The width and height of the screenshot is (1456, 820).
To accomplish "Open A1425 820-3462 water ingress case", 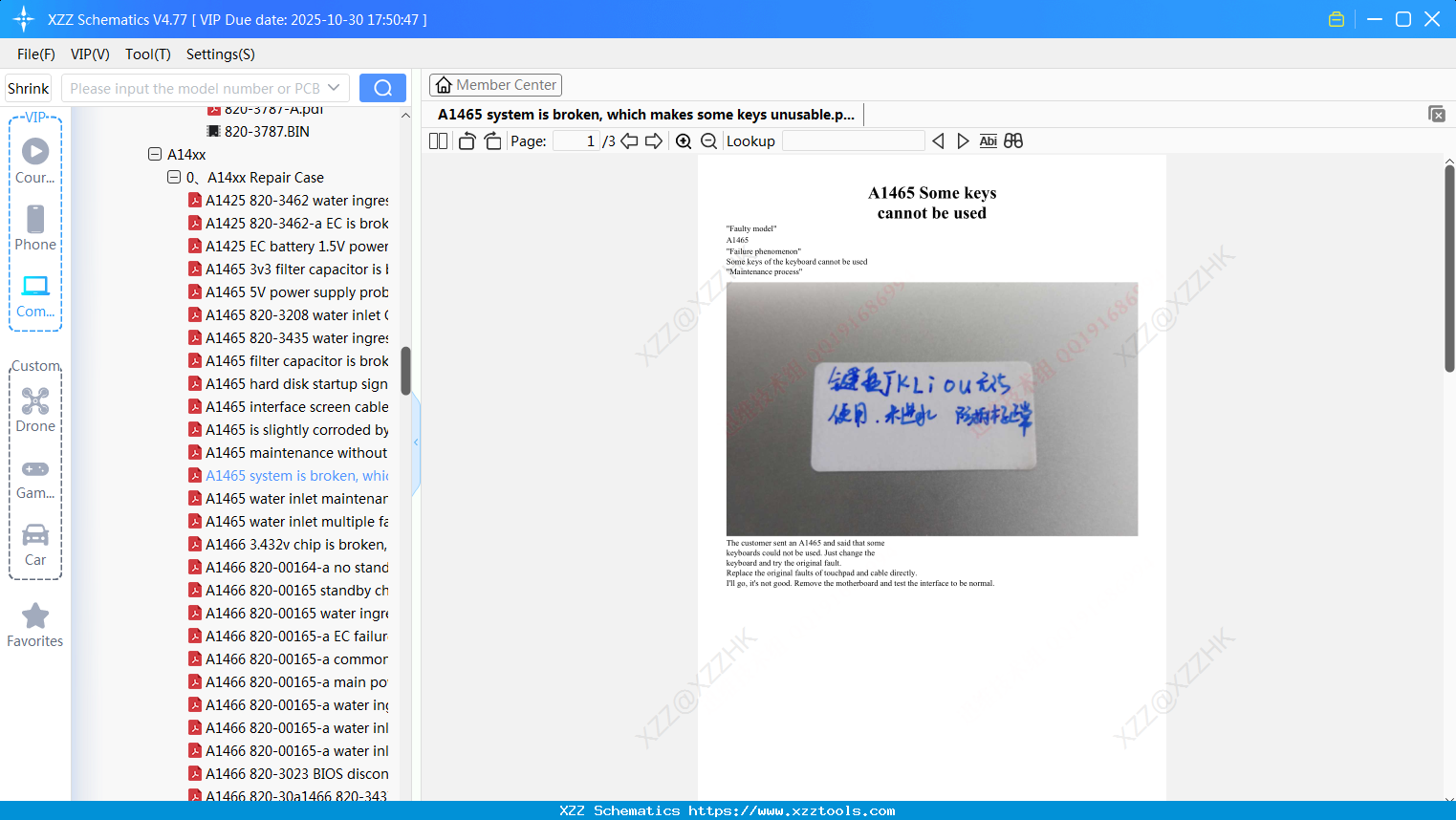I will (x=289, y=200).
